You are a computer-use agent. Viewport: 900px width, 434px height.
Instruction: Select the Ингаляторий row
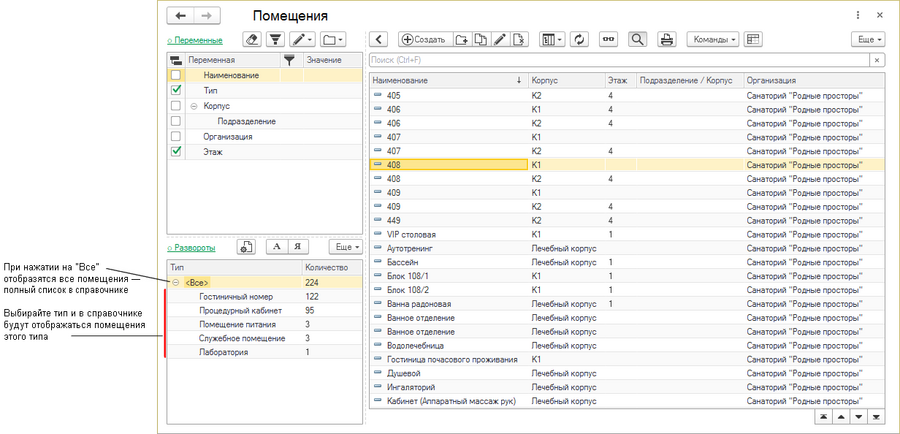[x=627, y=387]
